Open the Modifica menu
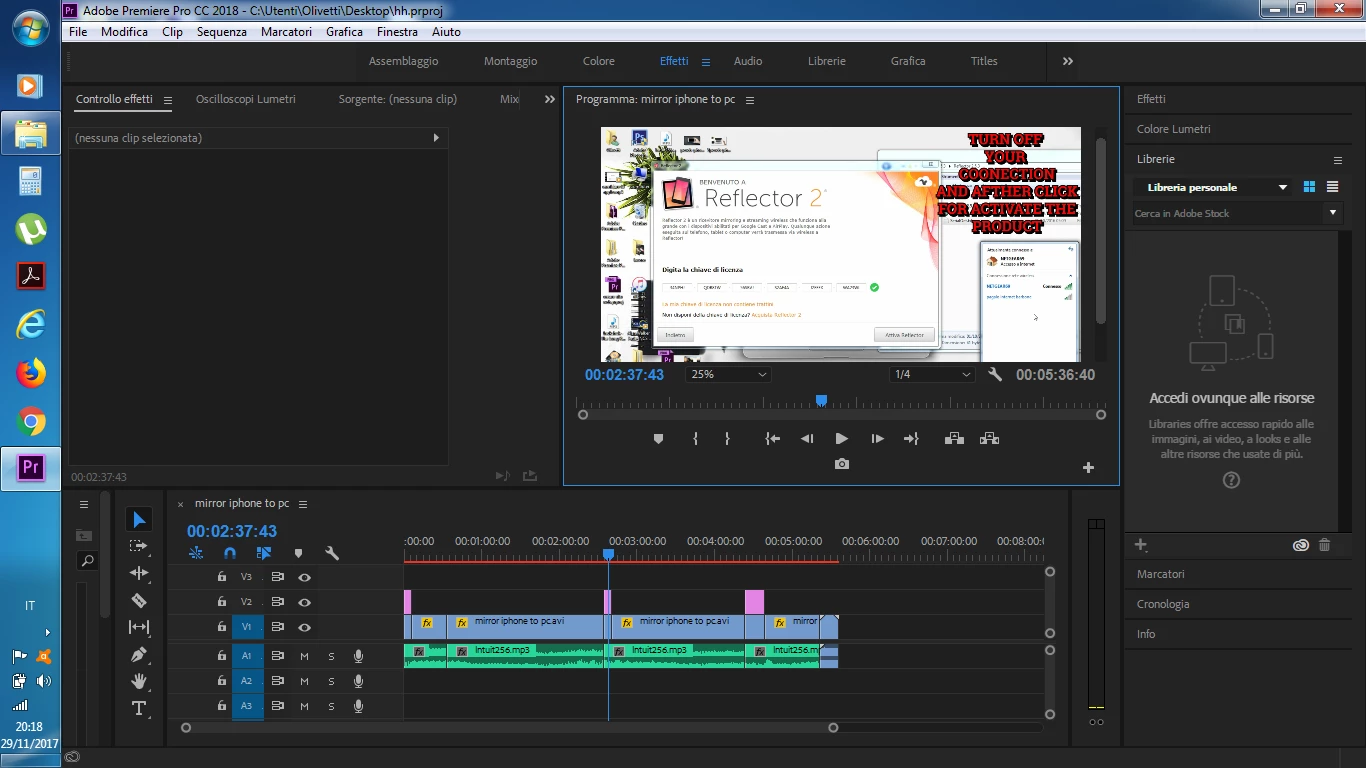 point(124,31)
